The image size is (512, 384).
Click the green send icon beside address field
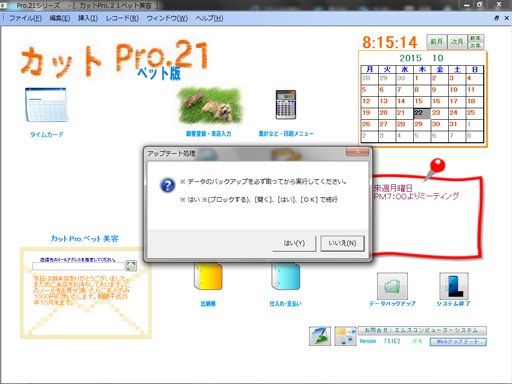(131, 266)
